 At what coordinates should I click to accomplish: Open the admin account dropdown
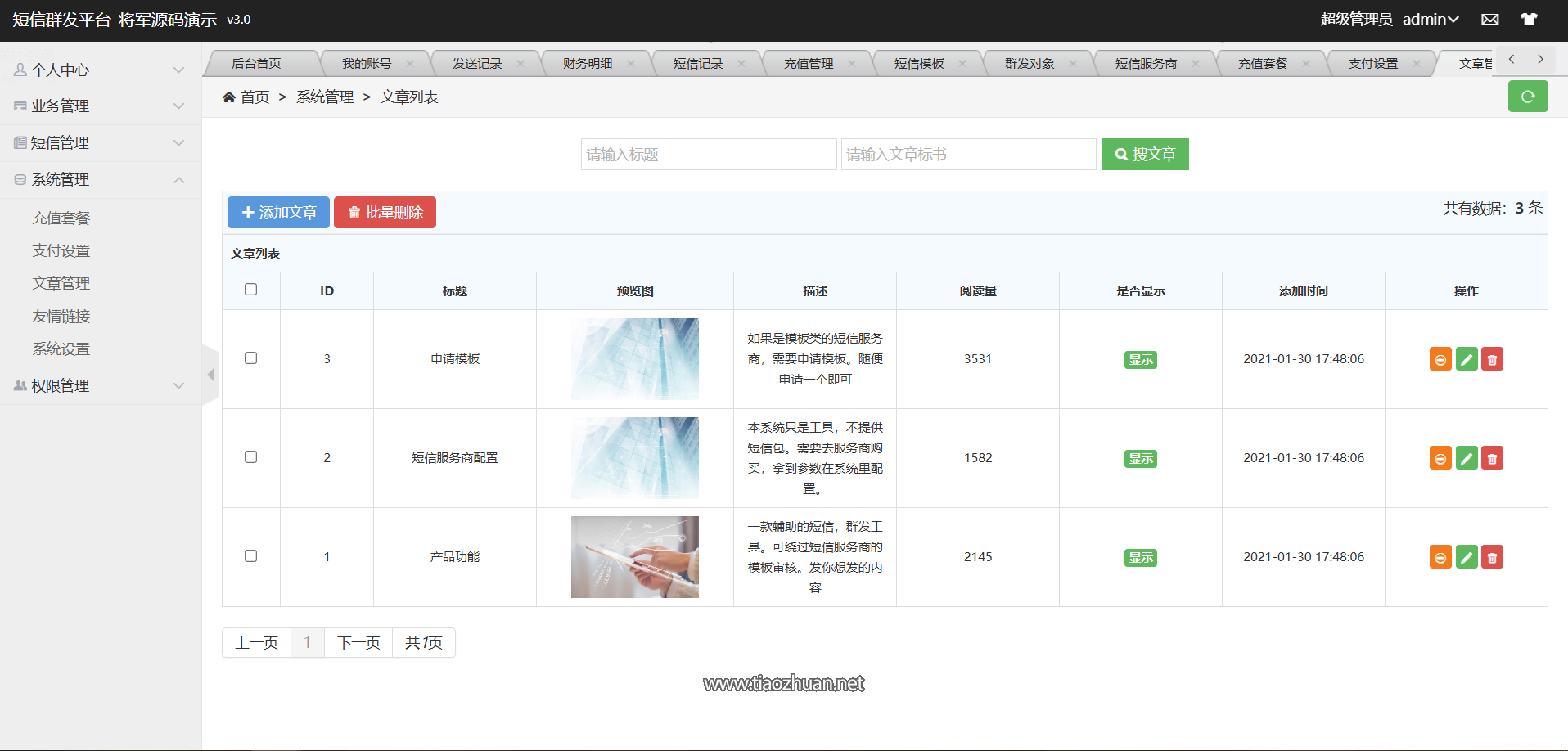tap(1431, 19)
